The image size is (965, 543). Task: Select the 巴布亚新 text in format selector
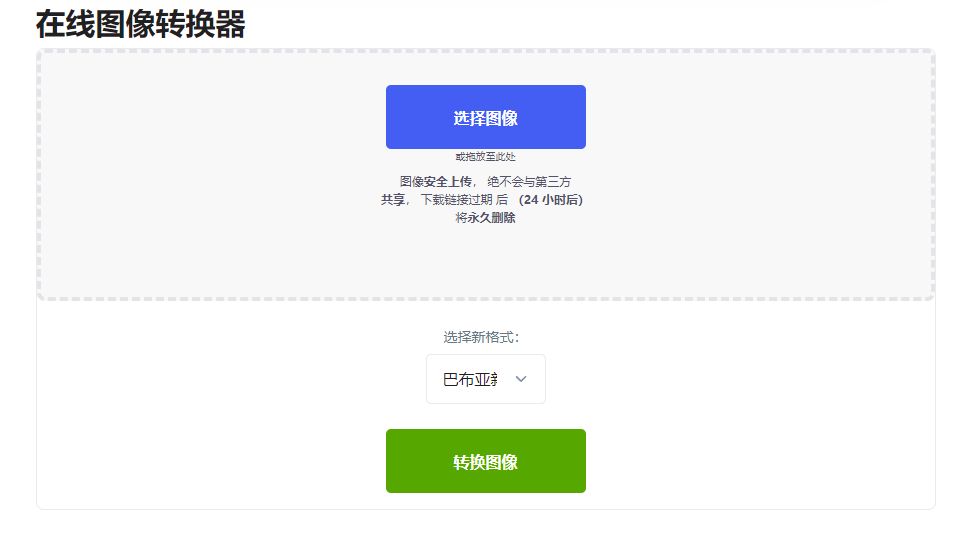point(470,379)
